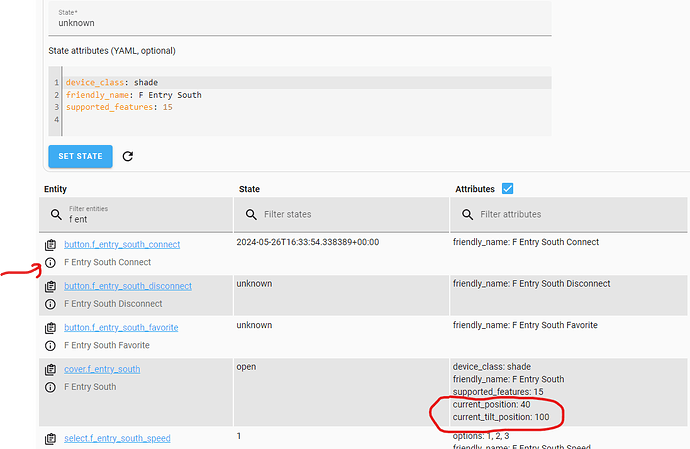
Task: Toggle the Attributes column checkbox
Action: click(507, 188)
